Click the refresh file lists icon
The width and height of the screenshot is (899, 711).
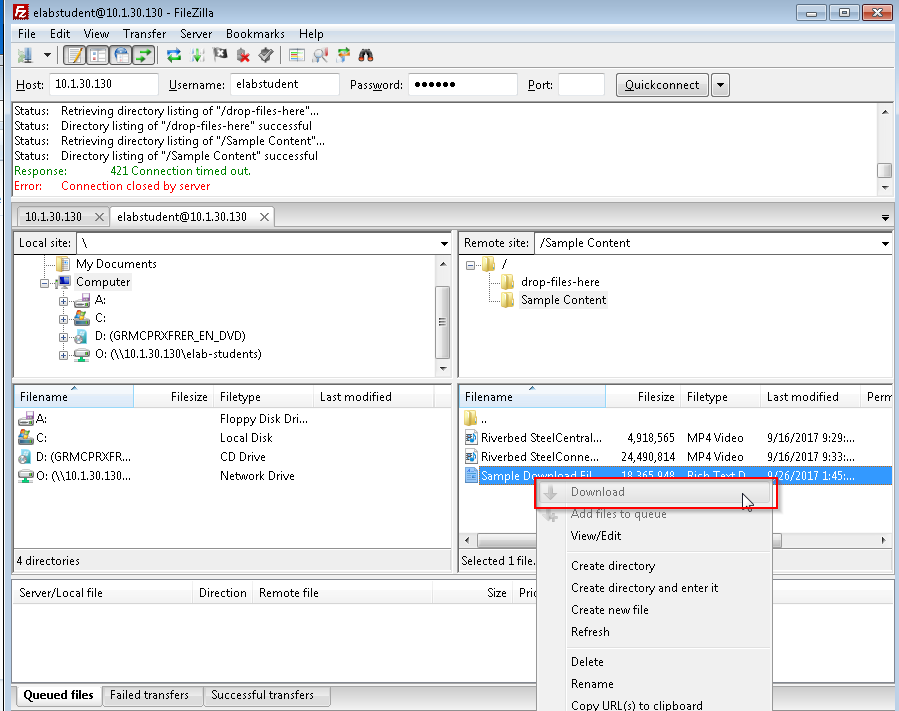[x=174, y=56]
